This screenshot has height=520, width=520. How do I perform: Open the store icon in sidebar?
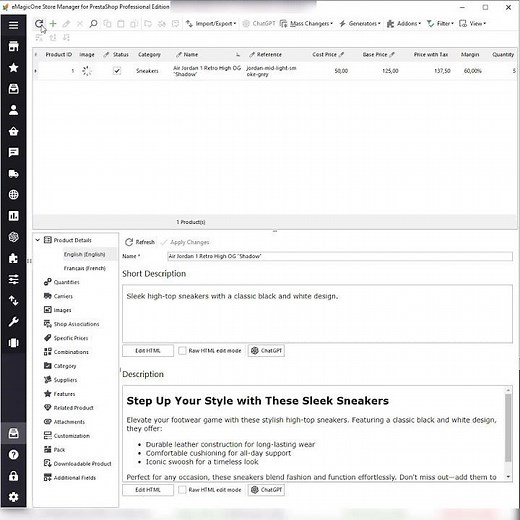point(13,46)
